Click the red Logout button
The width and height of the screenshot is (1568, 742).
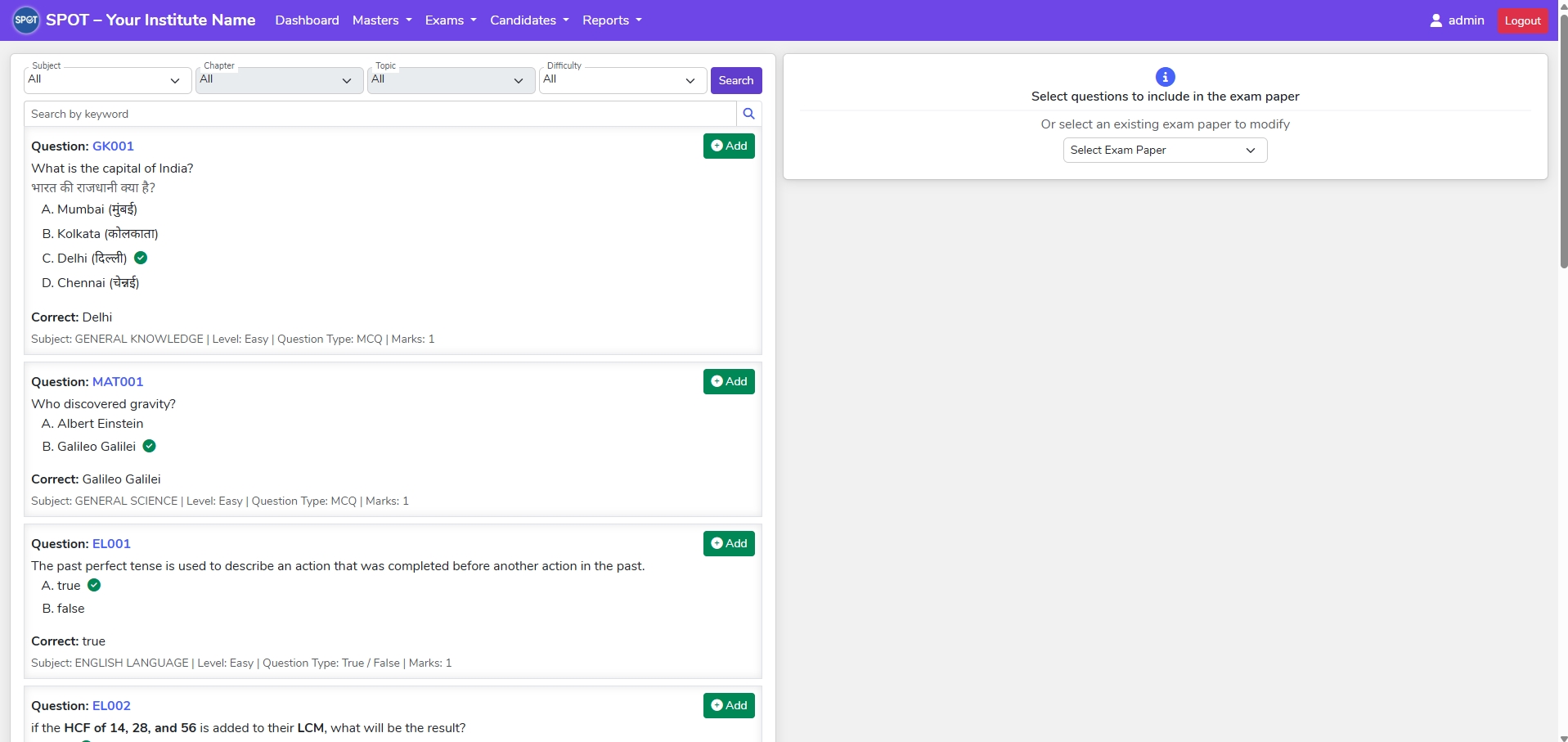(x=1522, y=20)
